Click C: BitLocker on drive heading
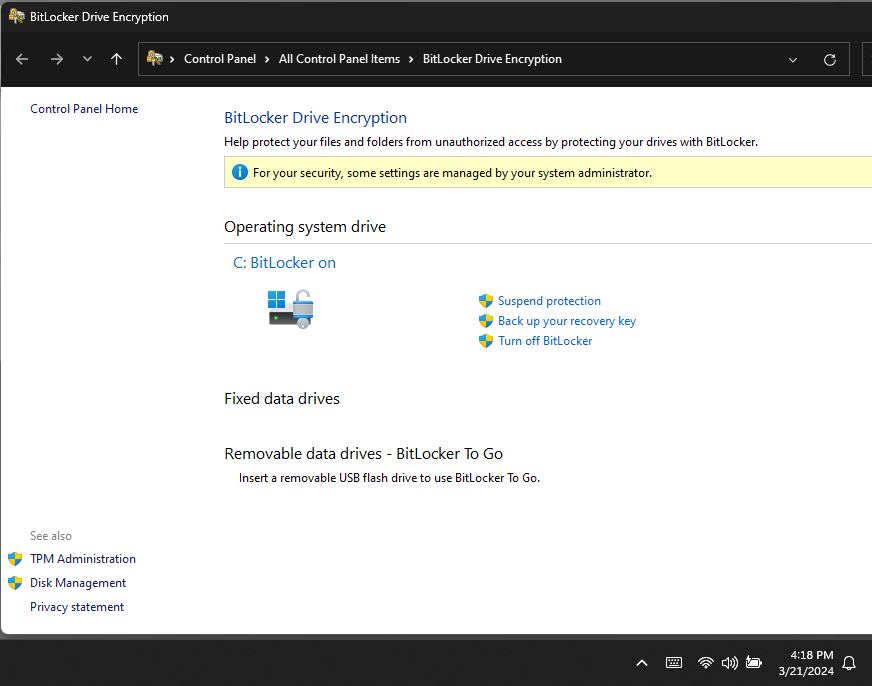Screen dimensions: 872x686 [x=284, y=262]
